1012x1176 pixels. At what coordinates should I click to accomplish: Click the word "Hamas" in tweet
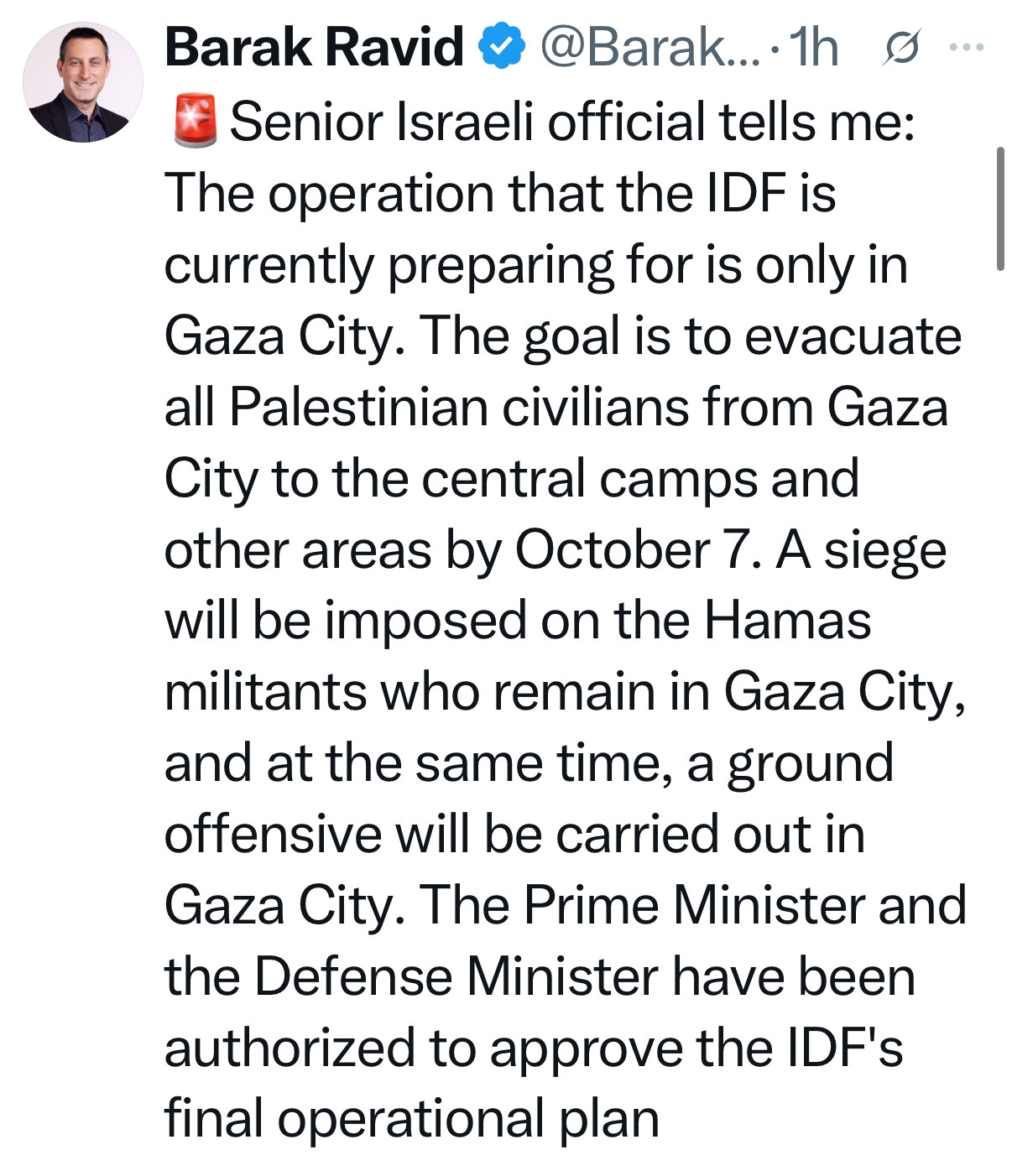point(787,621)
